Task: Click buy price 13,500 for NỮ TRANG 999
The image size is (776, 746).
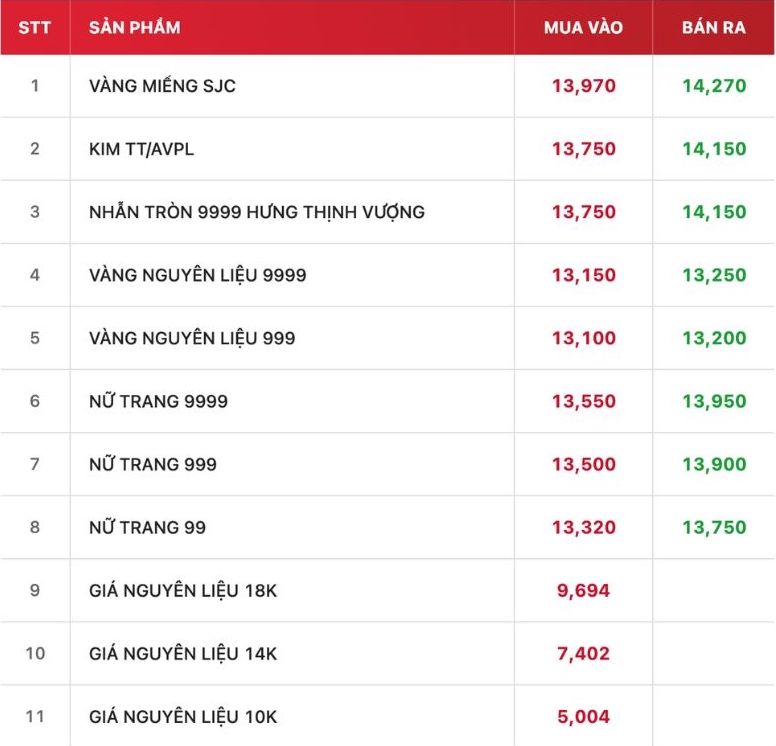Action: pyautogui.click(x=584, y=464)
